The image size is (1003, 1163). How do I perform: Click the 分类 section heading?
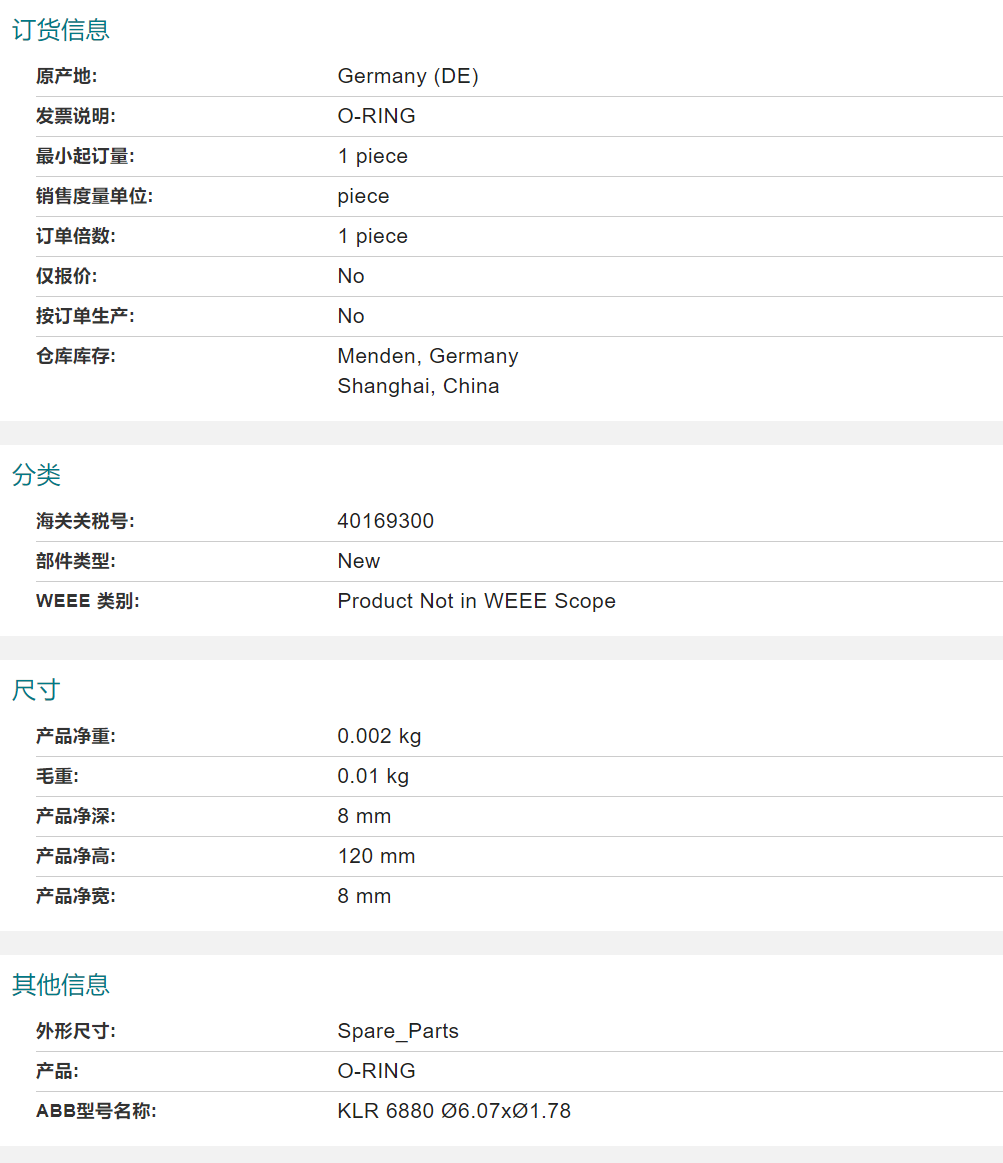(37, 475)
